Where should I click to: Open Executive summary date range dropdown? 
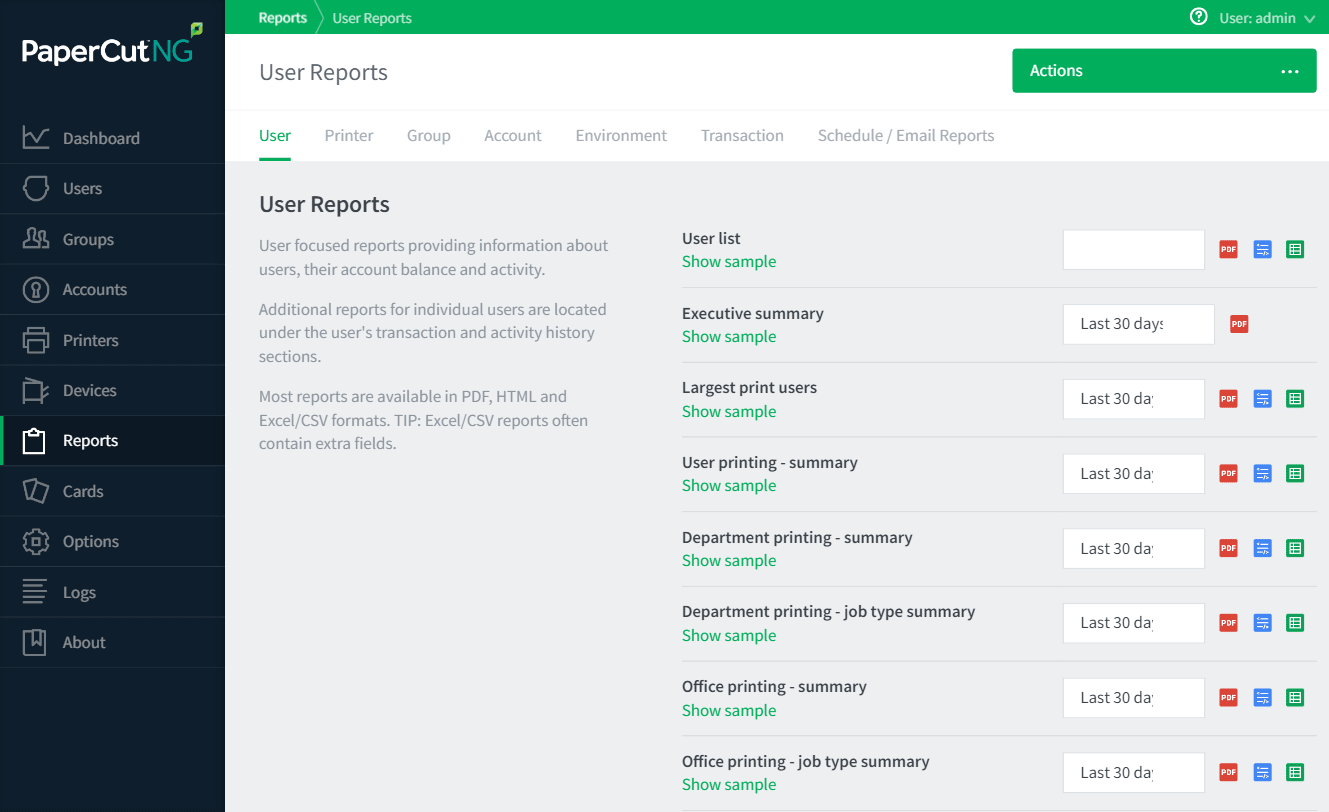click(1139, 324)
